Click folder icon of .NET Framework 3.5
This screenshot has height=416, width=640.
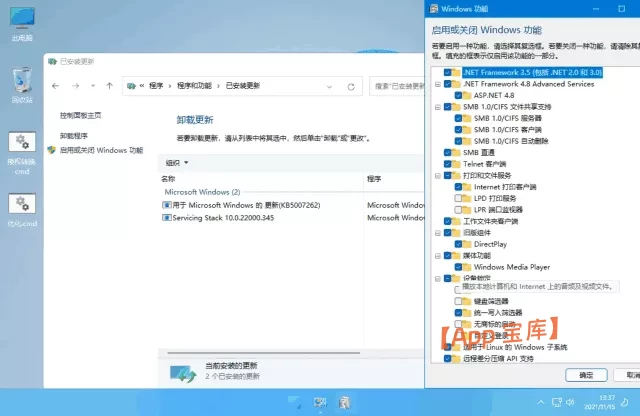click(456, 73)
